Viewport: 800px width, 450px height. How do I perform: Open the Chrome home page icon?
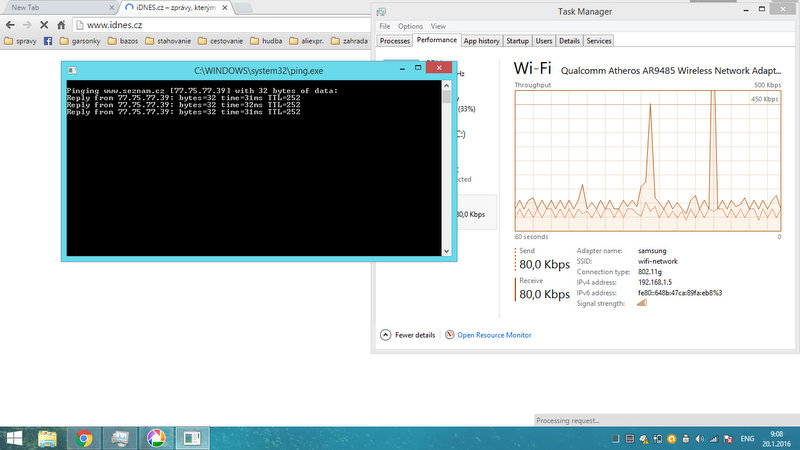point(61,24)
